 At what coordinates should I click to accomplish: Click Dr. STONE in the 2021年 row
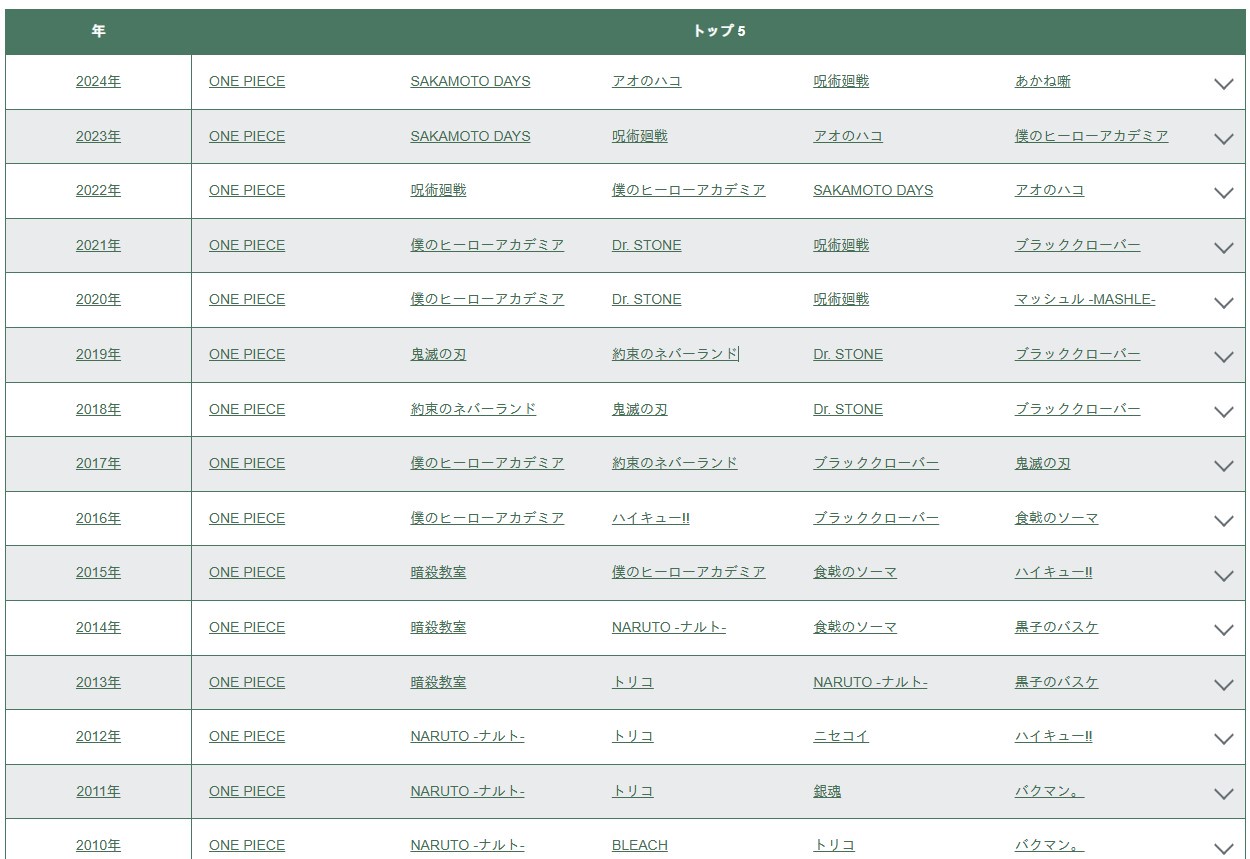tap(647, 245)
